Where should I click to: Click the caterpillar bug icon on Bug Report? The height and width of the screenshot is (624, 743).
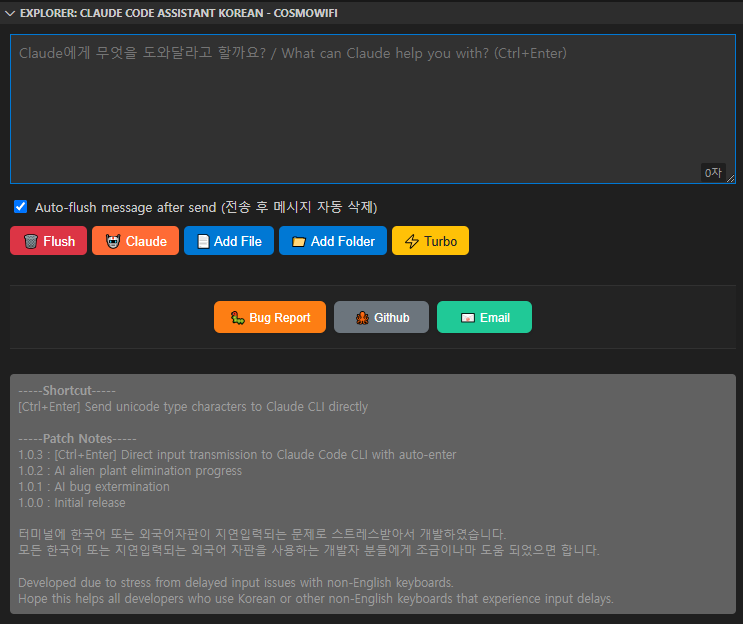[x=237, y=317]
